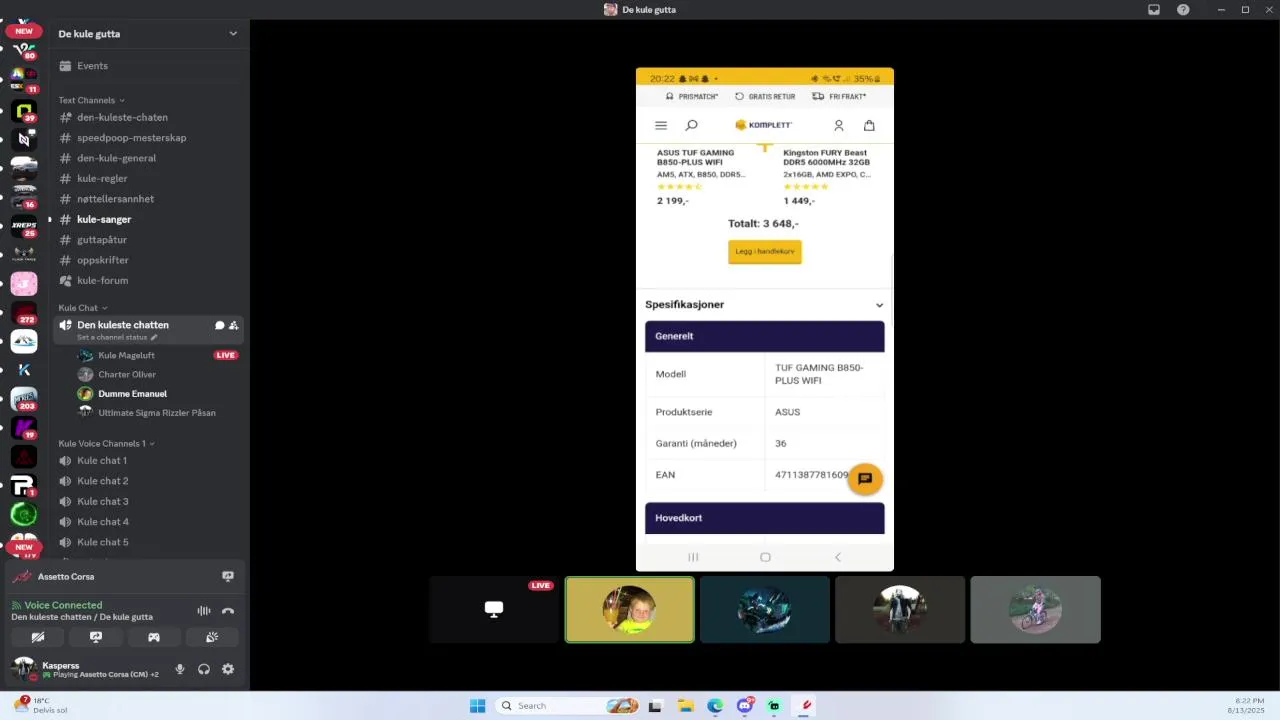Open the Discord inbox in title bar
This screenshot has width=1280, height=720.
point(1154,10)
